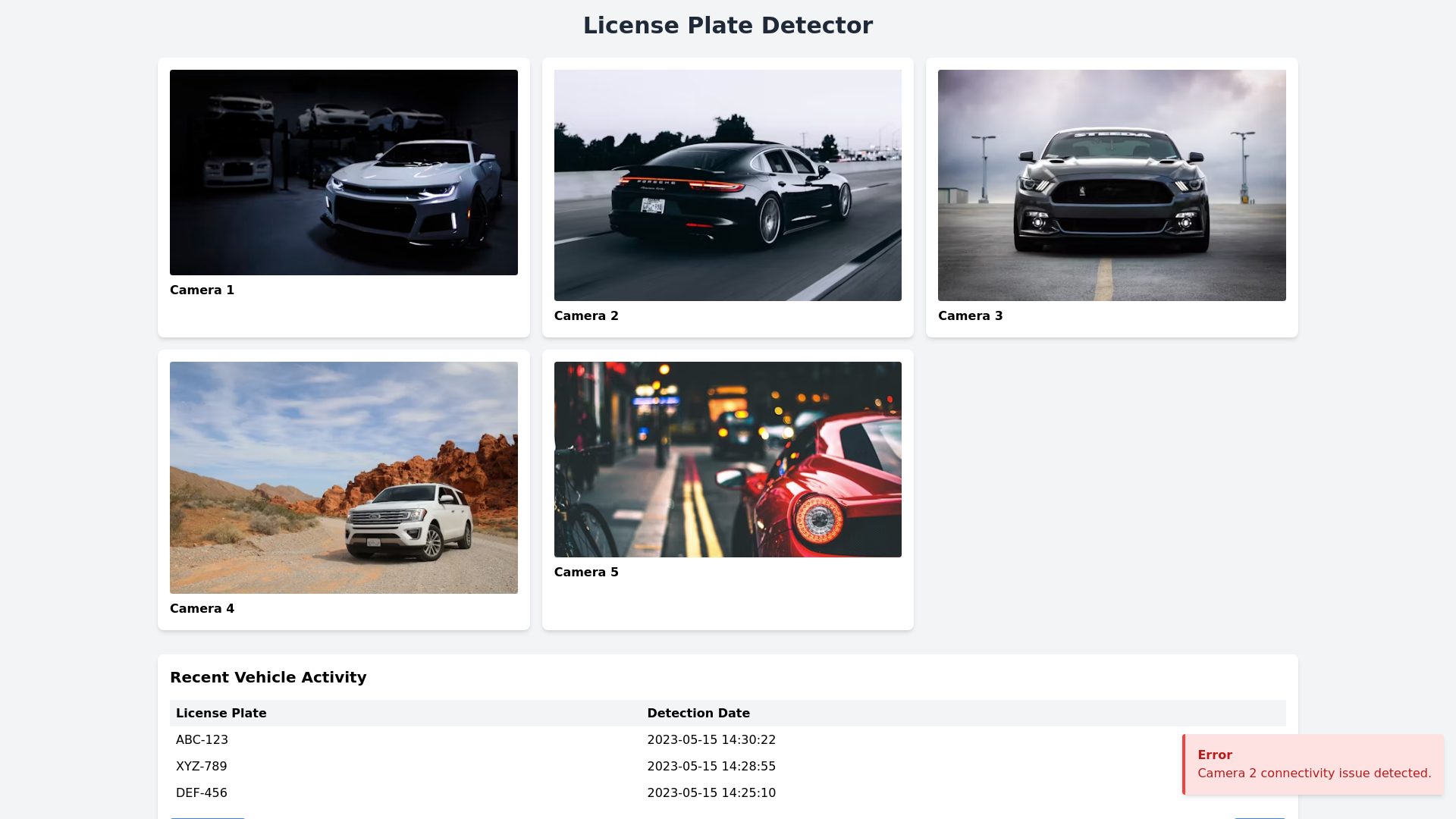Click the Camera 5 label
Screen dimensions: 1456x819
585,572
